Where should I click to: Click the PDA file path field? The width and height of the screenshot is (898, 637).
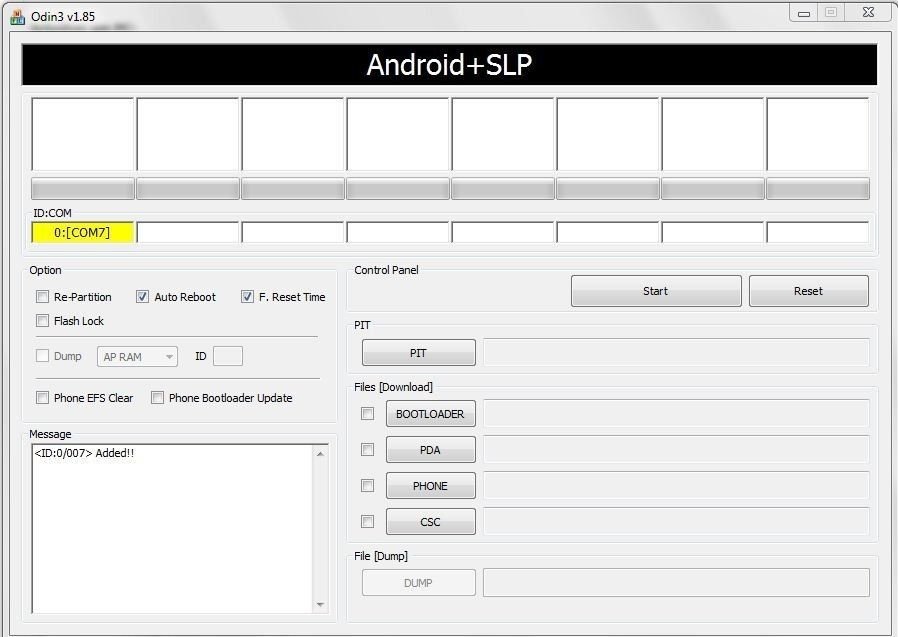676,450
